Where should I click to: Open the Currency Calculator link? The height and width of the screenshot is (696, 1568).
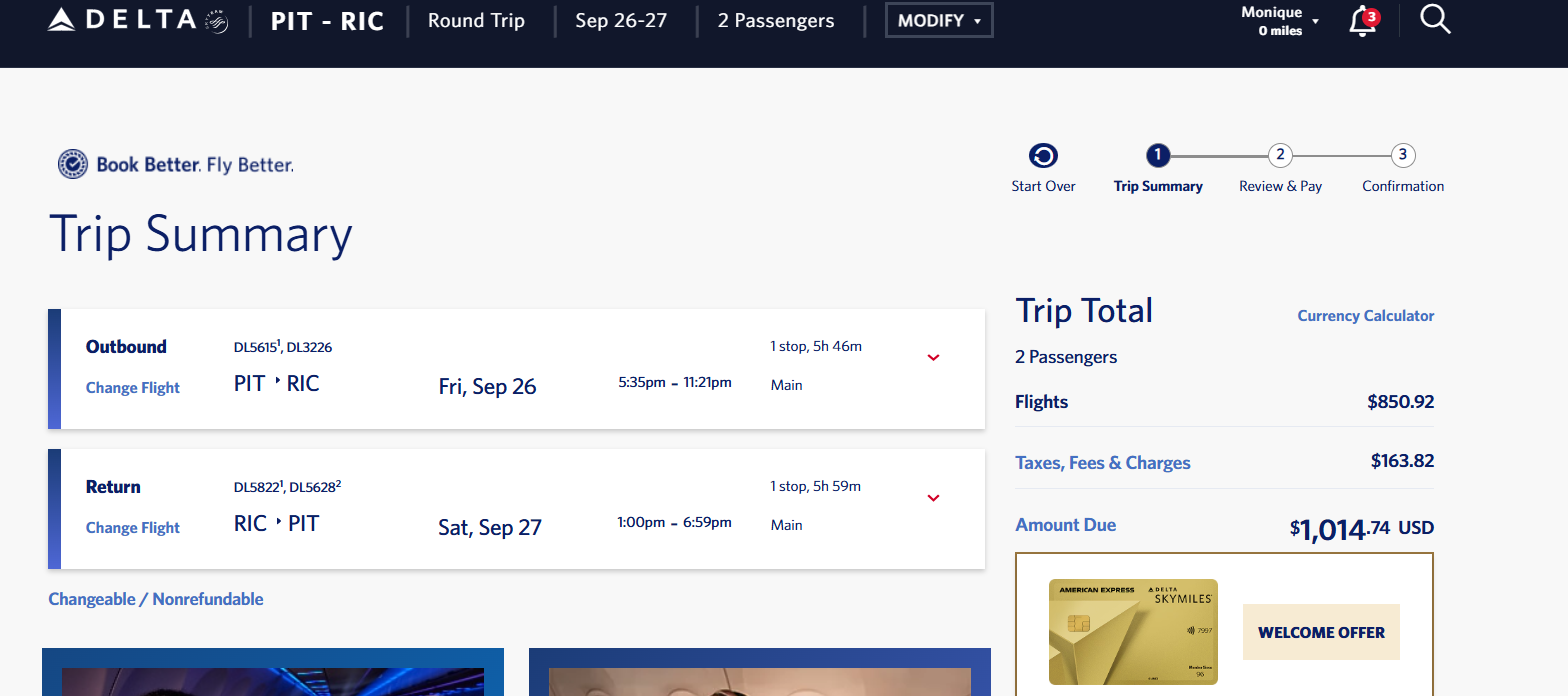(x=1365, y=316)
